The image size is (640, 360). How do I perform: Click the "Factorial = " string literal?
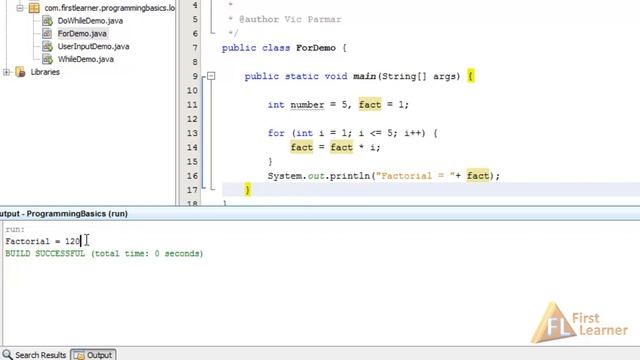(416, 176)
